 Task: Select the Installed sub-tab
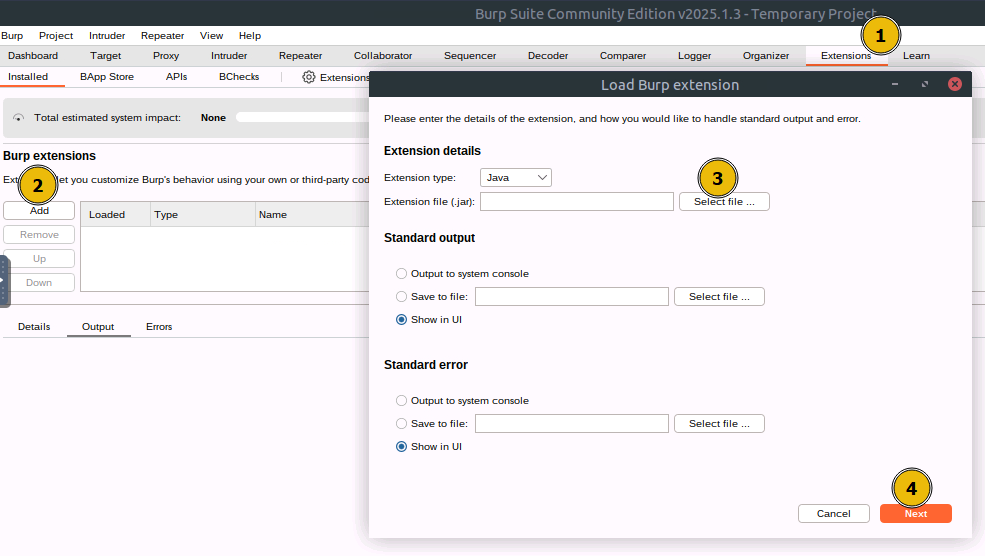(28, 77)
